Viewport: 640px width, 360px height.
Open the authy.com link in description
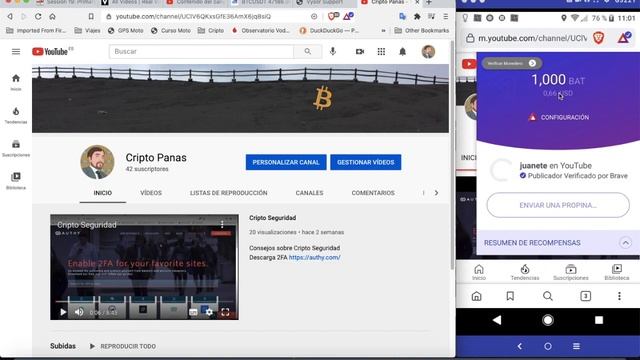(x=315, y=258)
